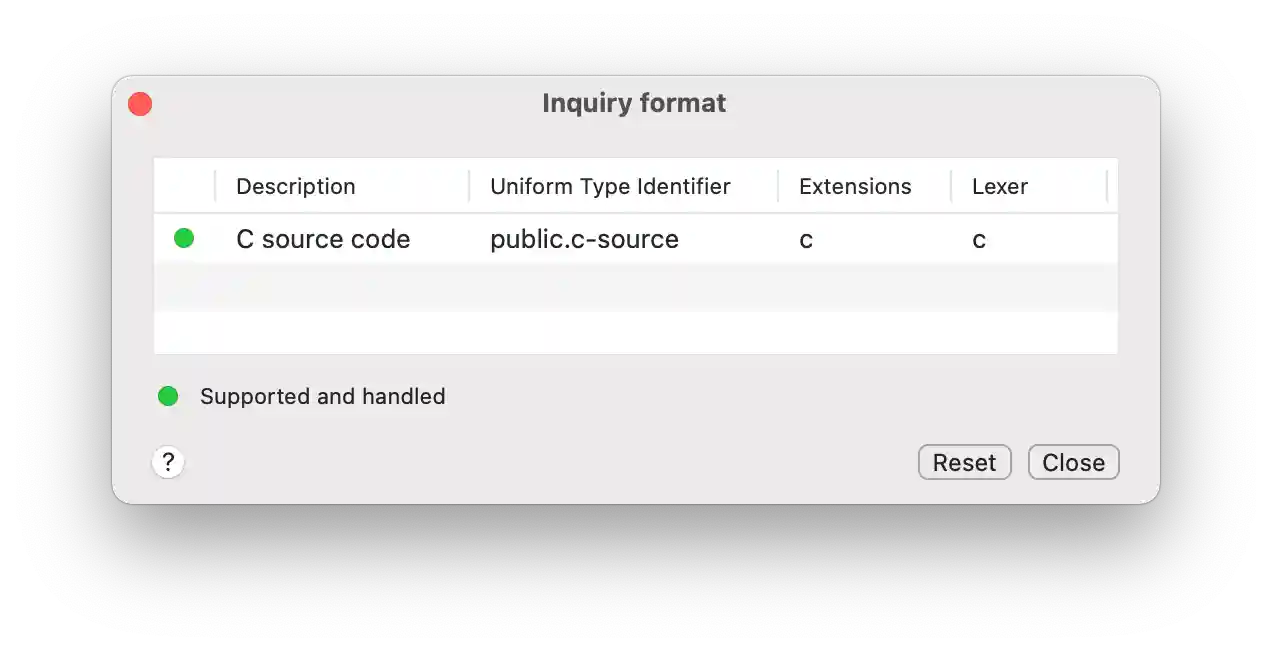Click the red window control button

coord(140,103)
